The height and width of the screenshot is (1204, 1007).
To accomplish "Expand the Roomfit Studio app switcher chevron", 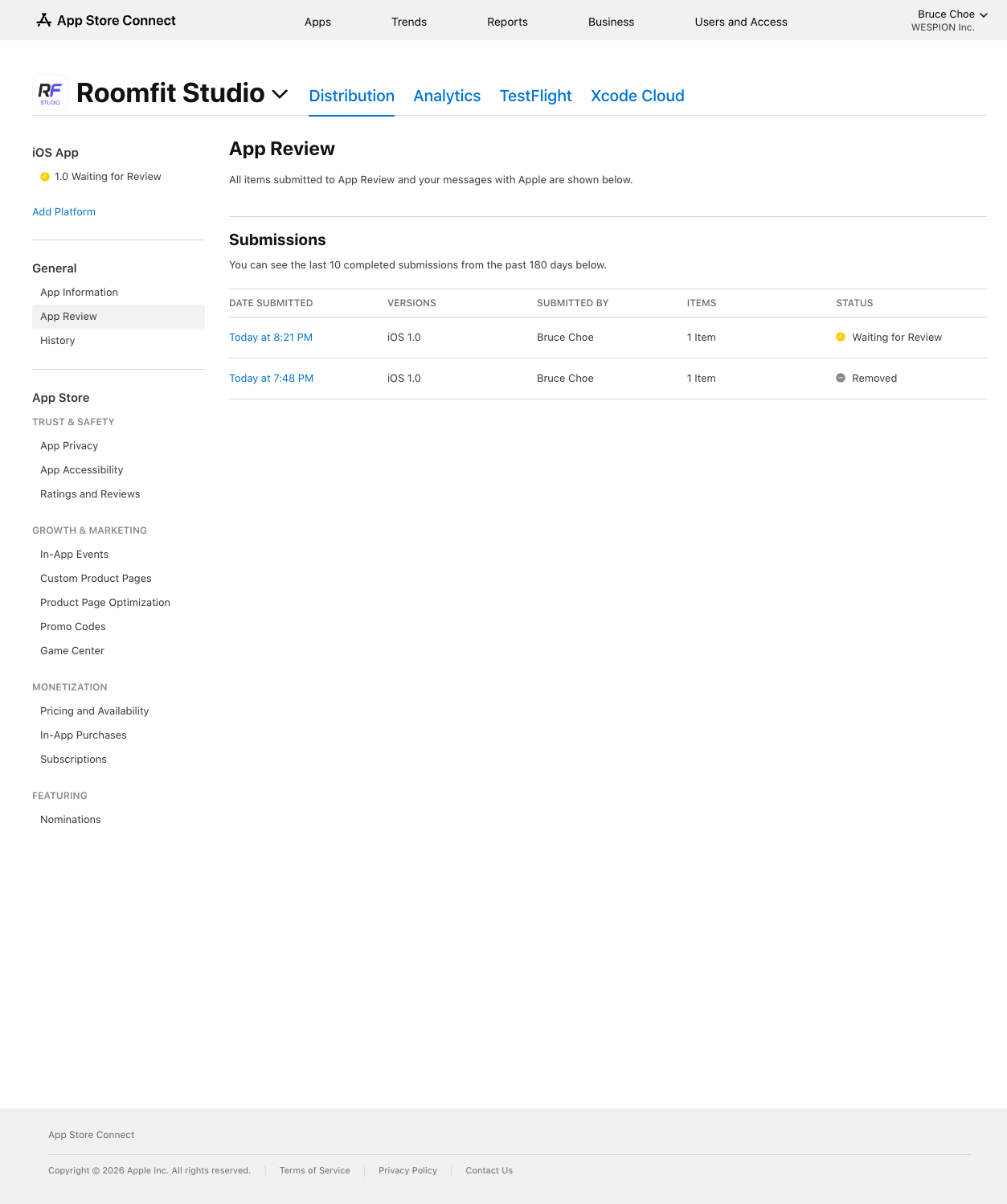I will pos(280,94).
